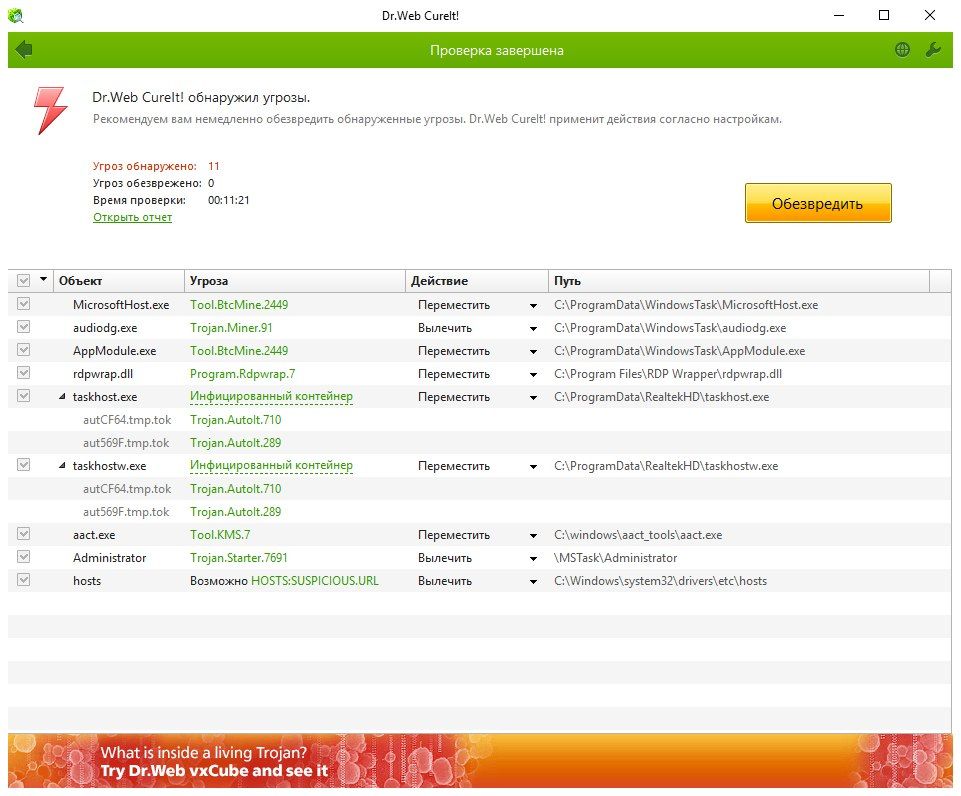961x796 pixels.
Task: Open action dropdown for Administrator task
Action: (x=533, y=558)
